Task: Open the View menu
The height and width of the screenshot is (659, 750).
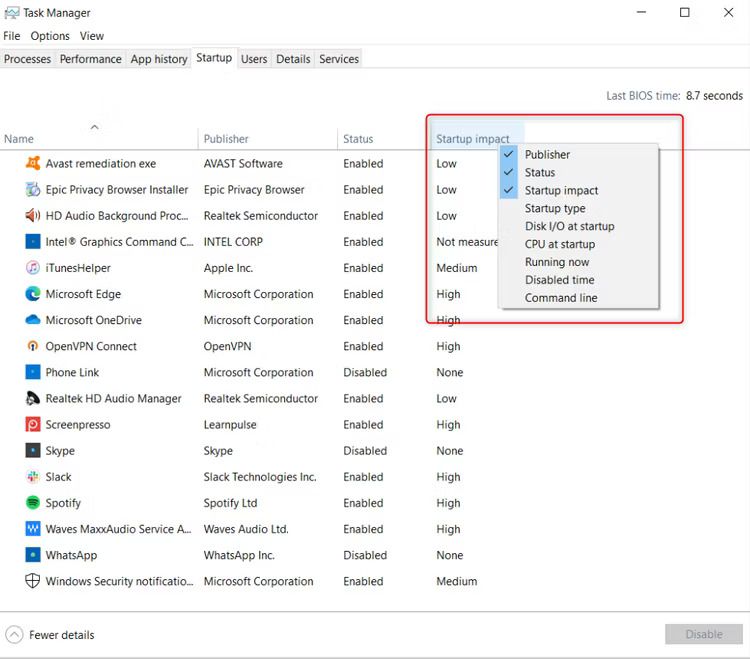Action: click(x=91, y=36)
